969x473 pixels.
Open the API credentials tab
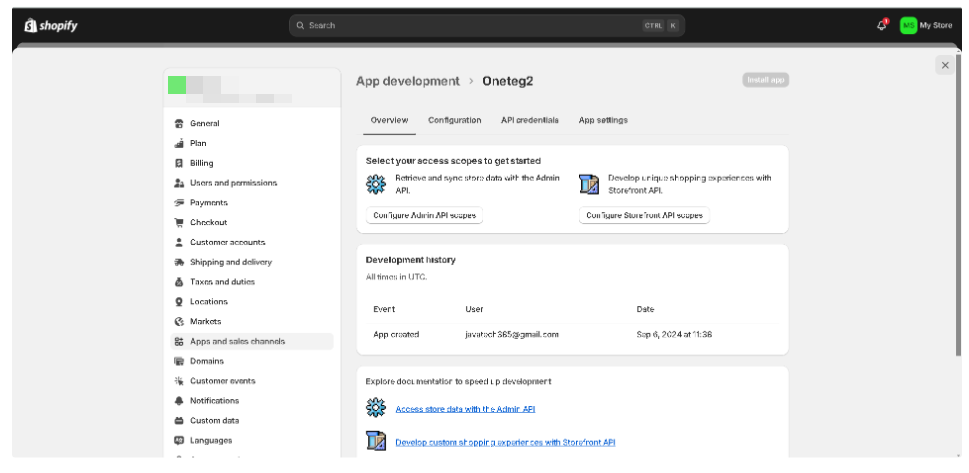point(529,120)
